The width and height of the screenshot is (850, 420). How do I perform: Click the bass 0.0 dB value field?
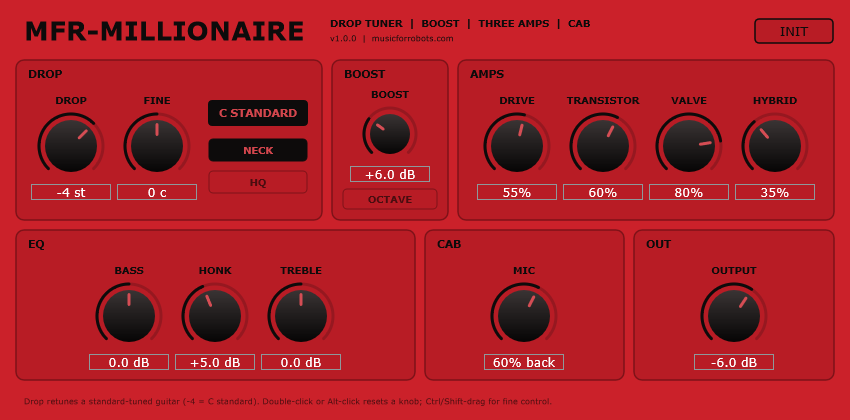tap(129, 362)
